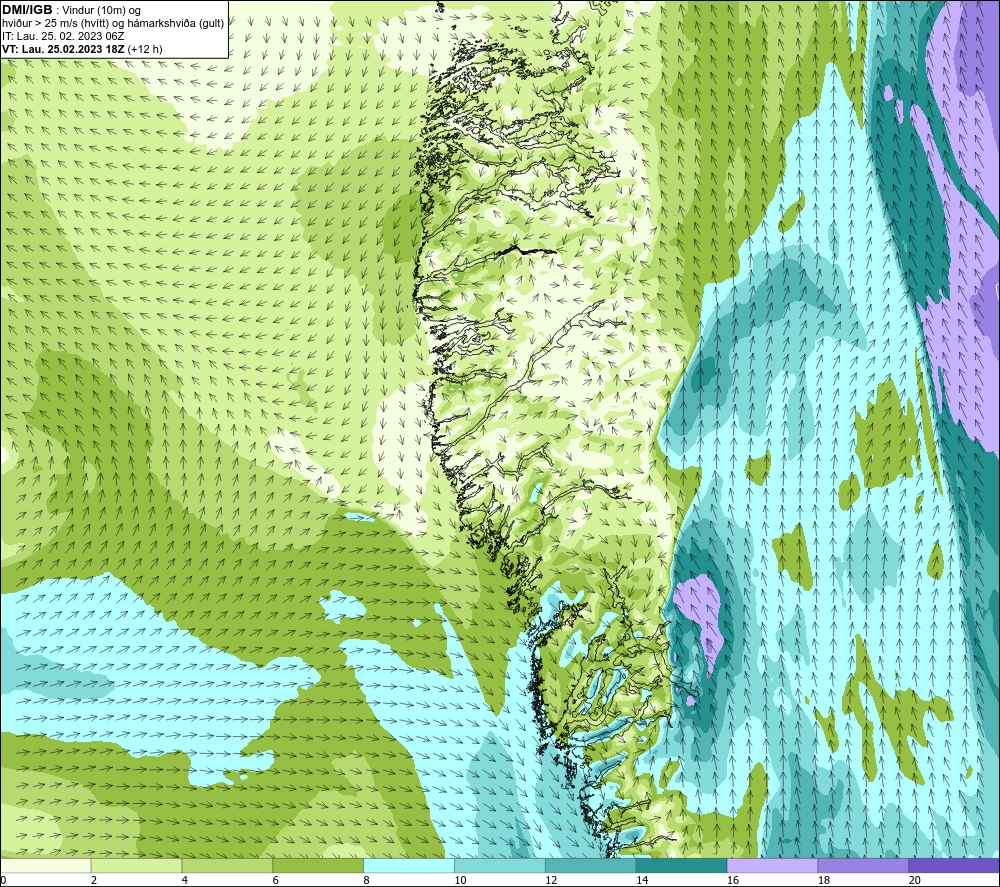Click the "10" label on the wind scale
1000x887 pixels.
click(x=460, y=881)
